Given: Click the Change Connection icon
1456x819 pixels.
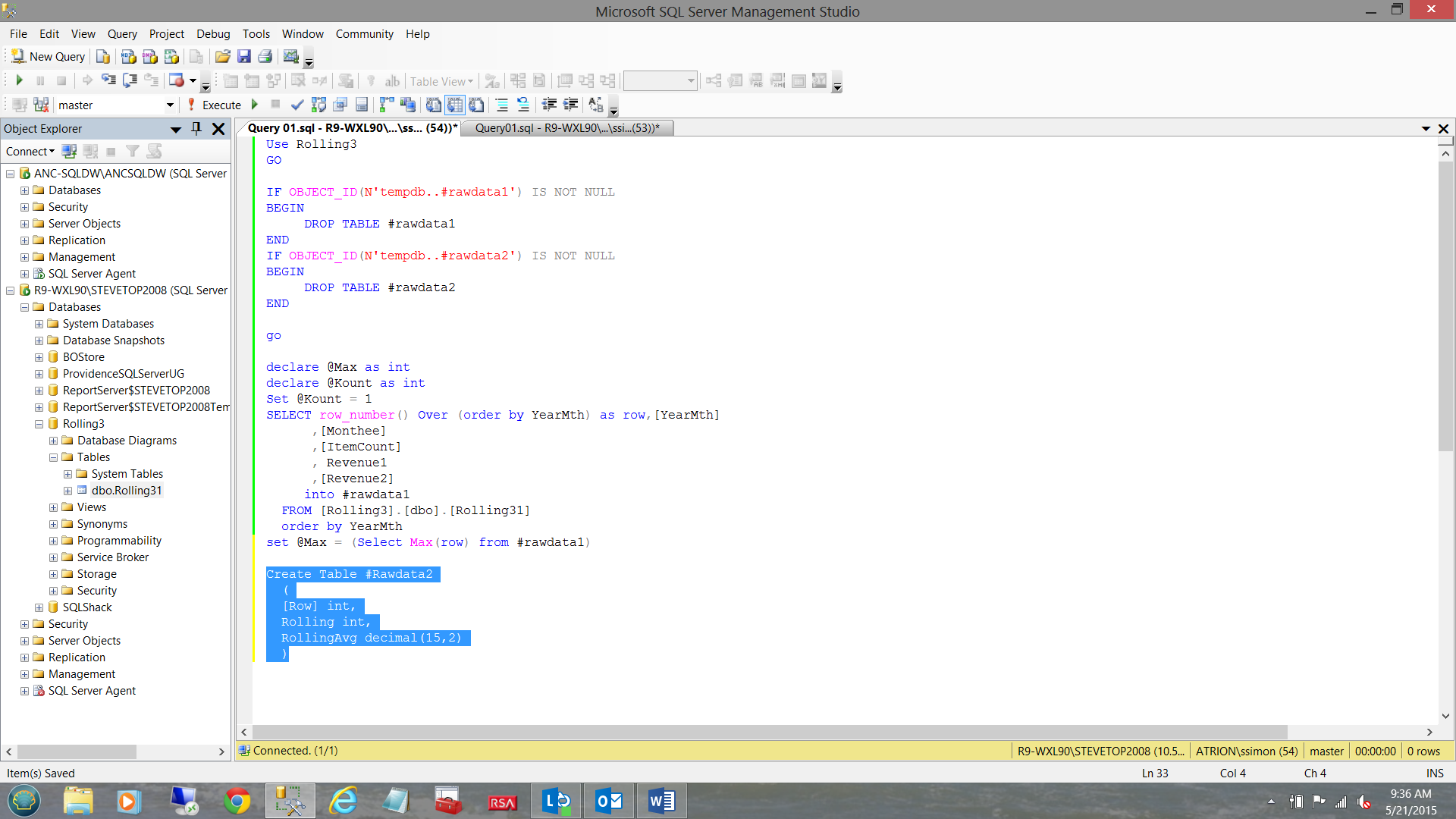Looking at the screenshot, I should tap(41, 105).
